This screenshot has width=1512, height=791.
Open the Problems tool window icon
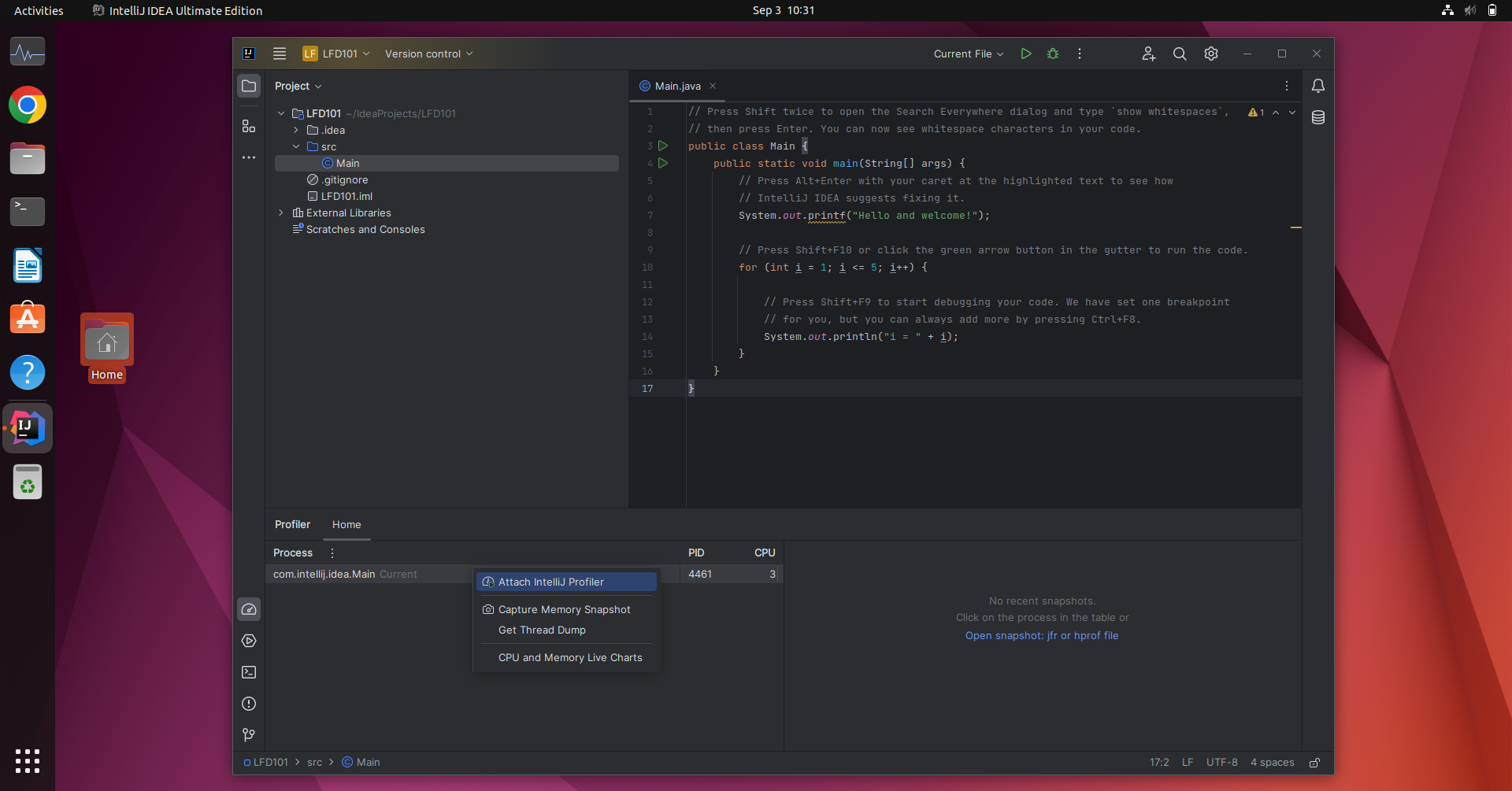(x=249, y=704)
